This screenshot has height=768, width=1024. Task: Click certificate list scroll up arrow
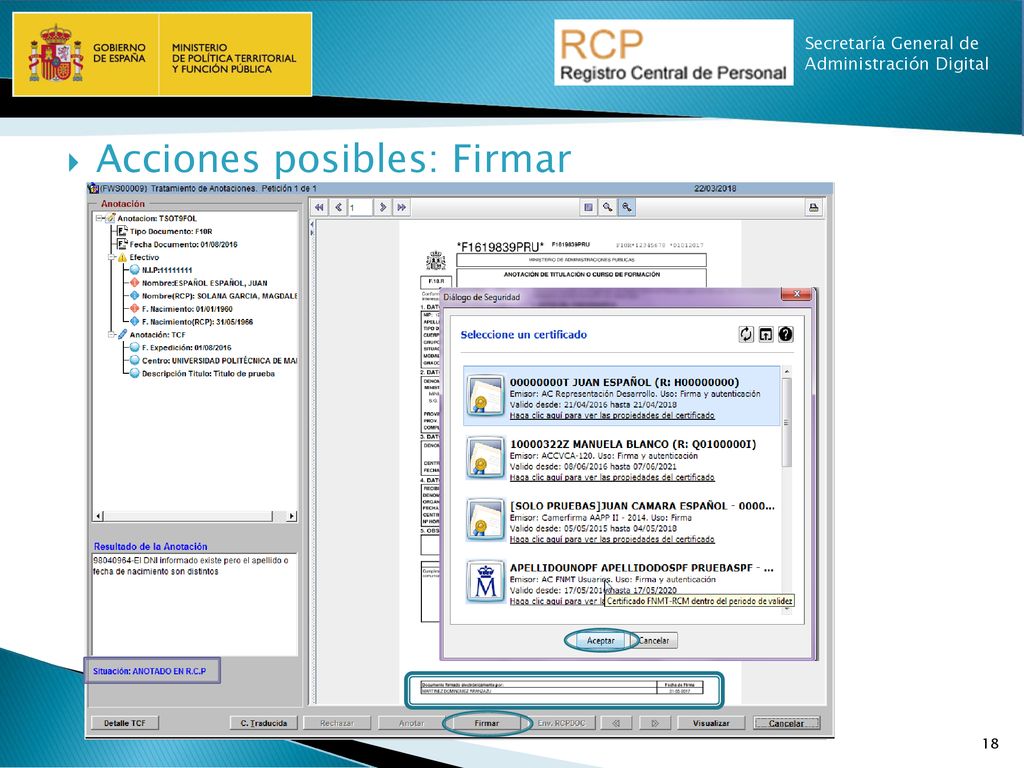click(787, 372)
